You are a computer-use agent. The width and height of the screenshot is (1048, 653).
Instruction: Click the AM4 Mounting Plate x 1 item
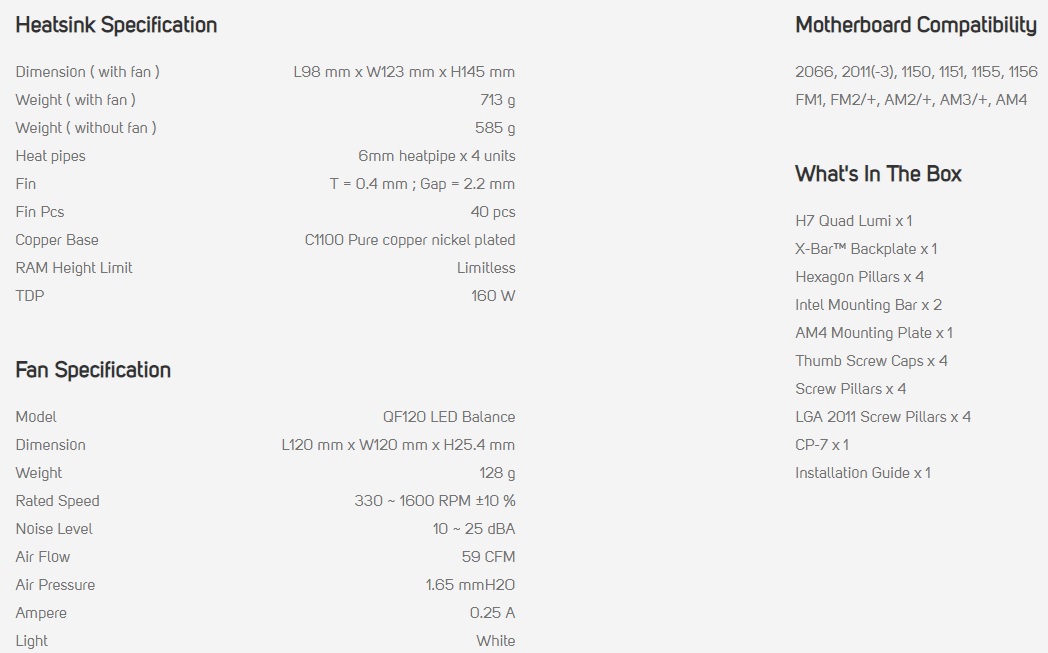pos(873,333)
